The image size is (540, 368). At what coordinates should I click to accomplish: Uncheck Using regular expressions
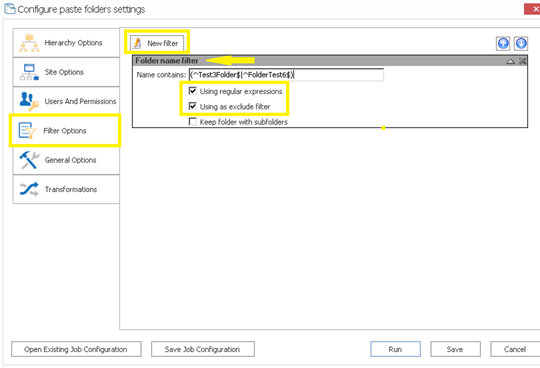pyautogui.click(x=193, y=91)
